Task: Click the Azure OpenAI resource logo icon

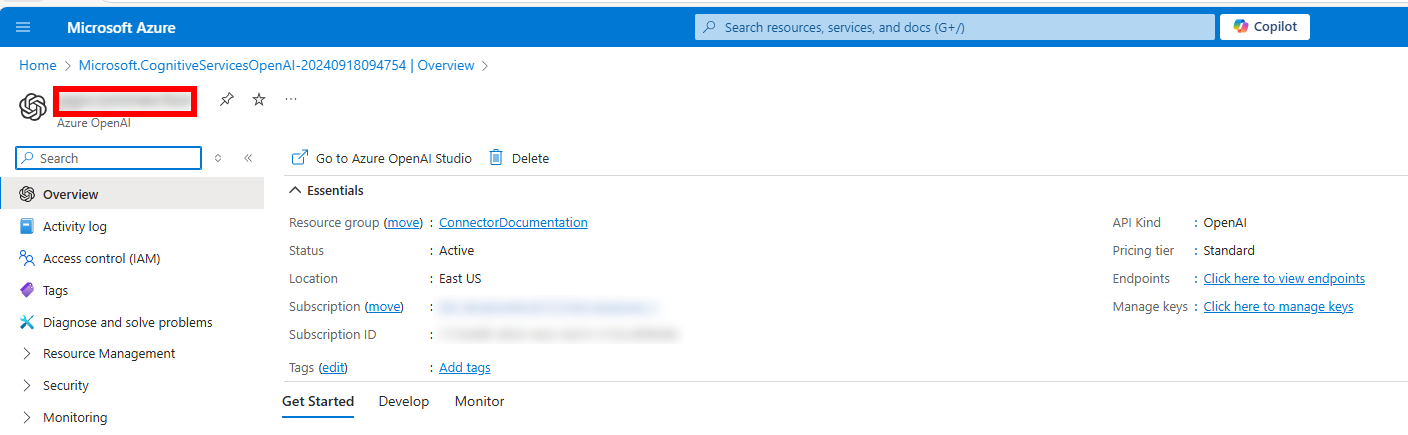Action: pyautogui.click(x=33, y=106)
